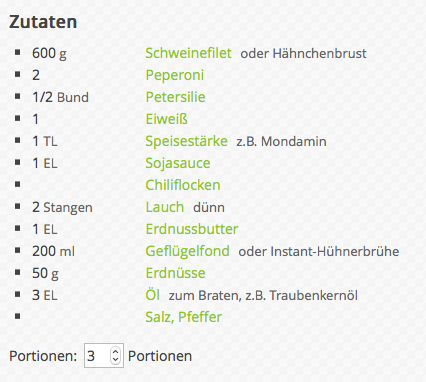Viewport: 426px width, 382px height.
Task: Click the Salz, Pfeffer link
Action: coord(184,317)
